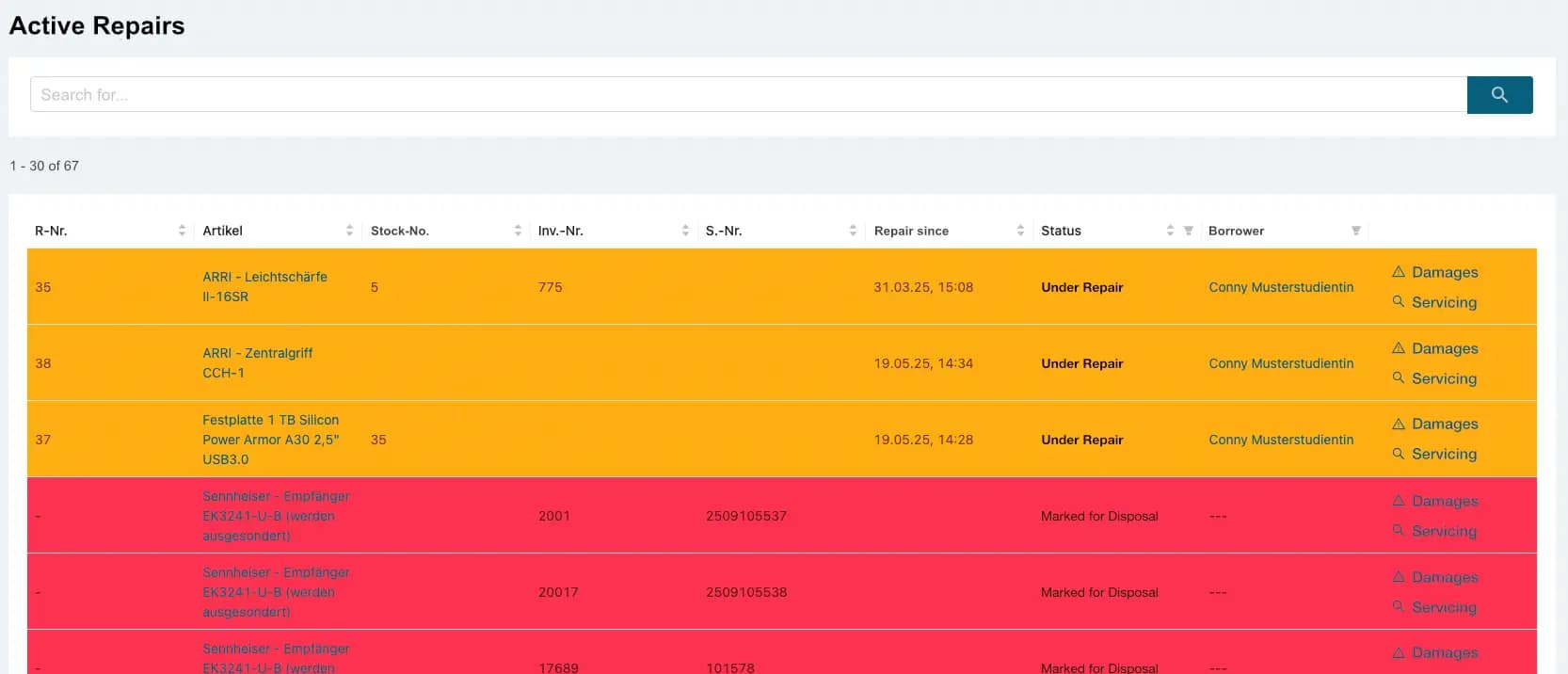Click the magnifier search button
Image resolution: width=1568 pixels, height=674 pixels.
coord(1499,95)
